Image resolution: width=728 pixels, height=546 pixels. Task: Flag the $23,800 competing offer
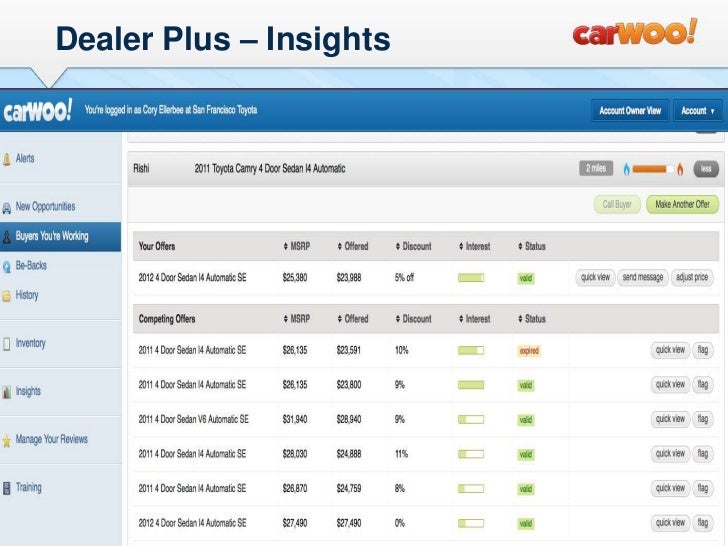pos(703,384)
